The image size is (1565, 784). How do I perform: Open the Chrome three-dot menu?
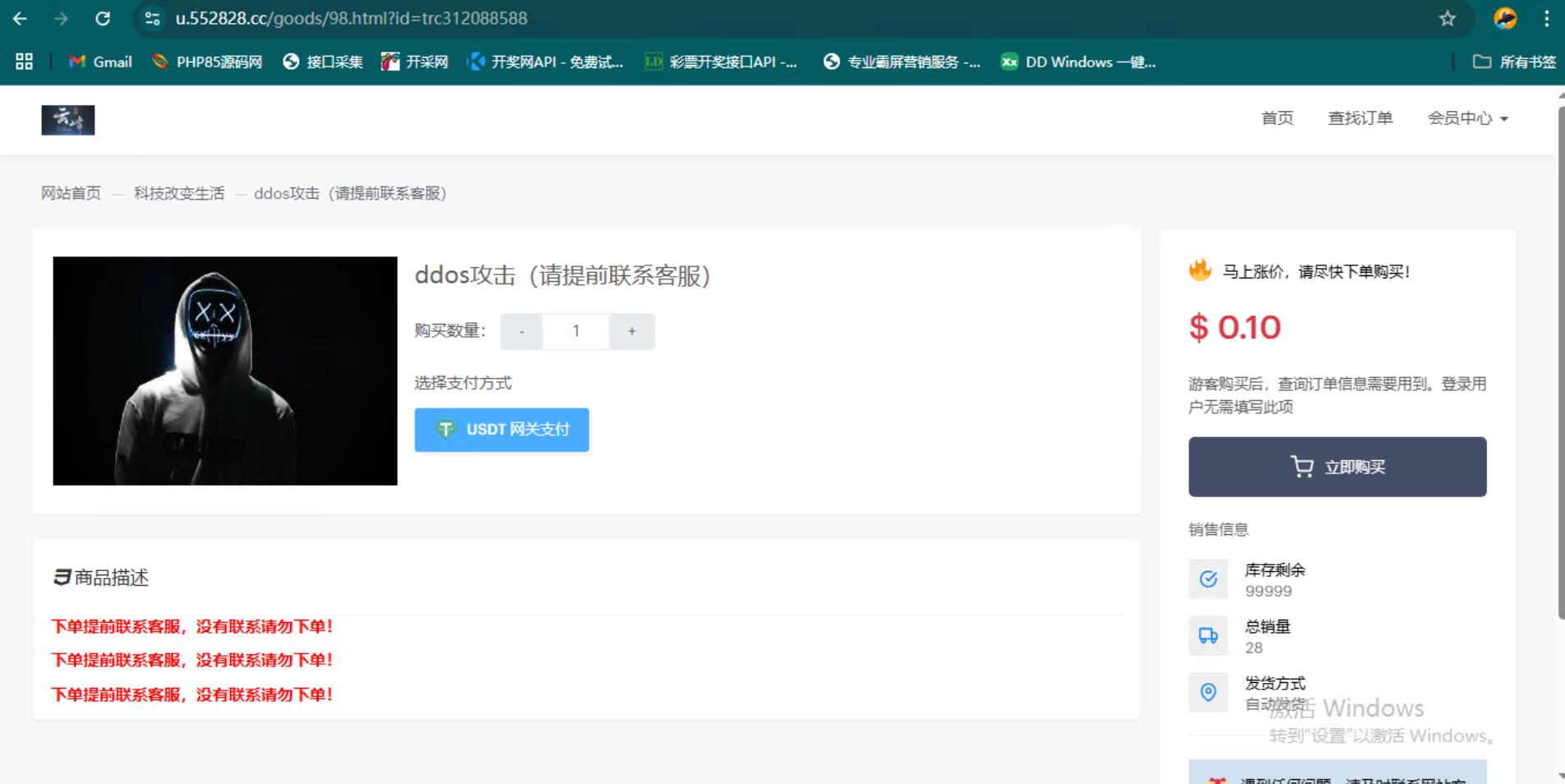[1546, 18]
